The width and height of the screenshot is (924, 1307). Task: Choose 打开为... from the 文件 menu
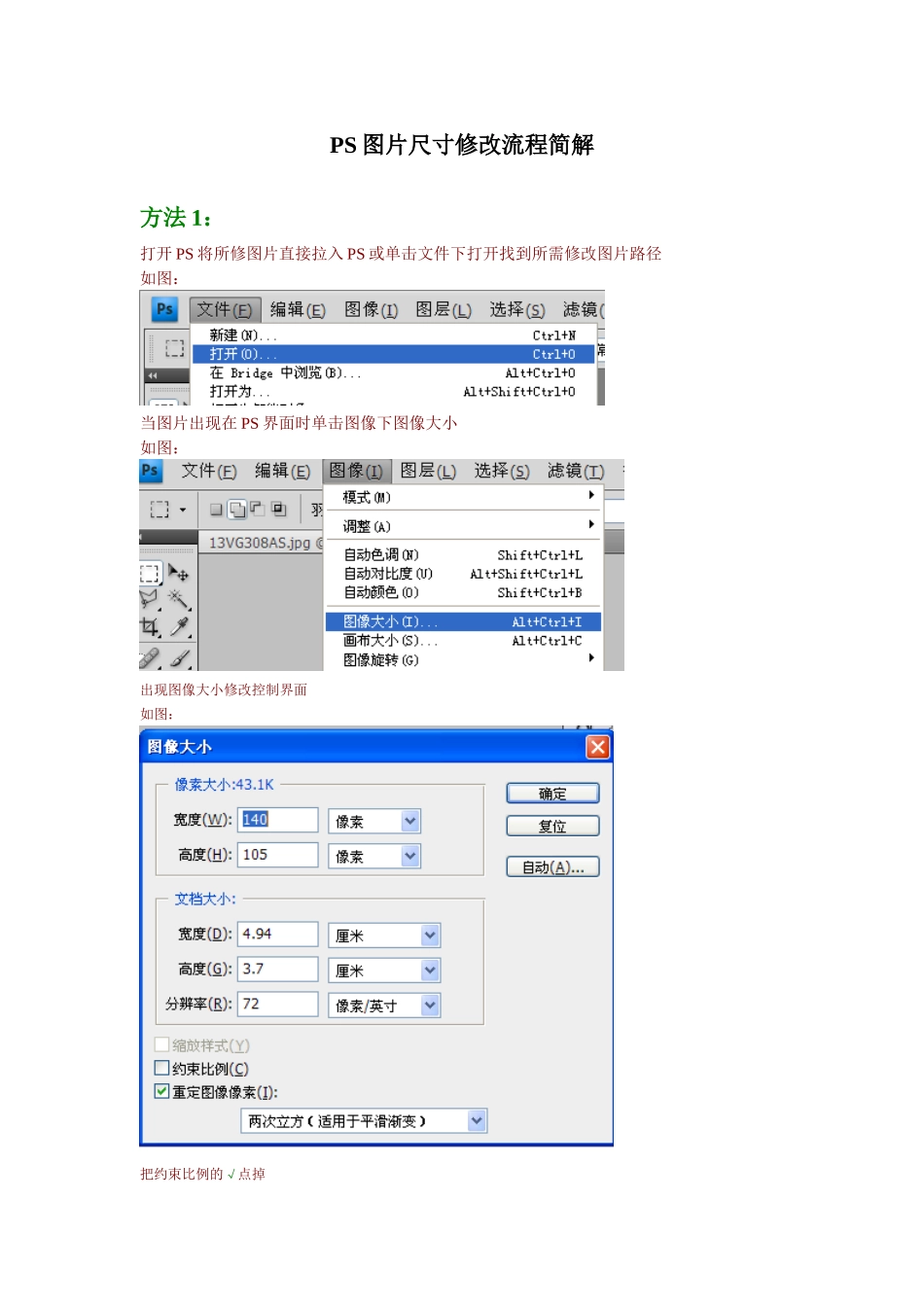393,392
